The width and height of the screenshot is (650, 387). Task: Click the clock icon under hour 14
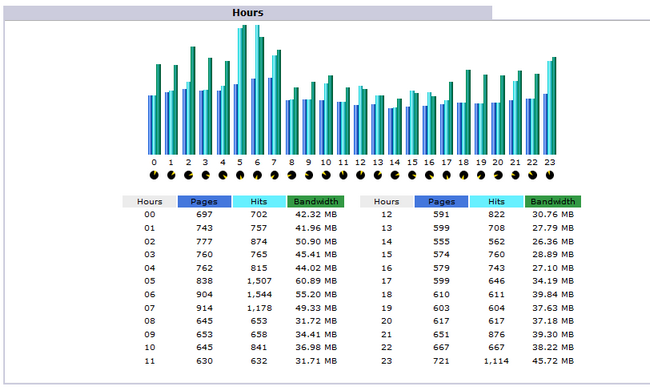(395, 175)
